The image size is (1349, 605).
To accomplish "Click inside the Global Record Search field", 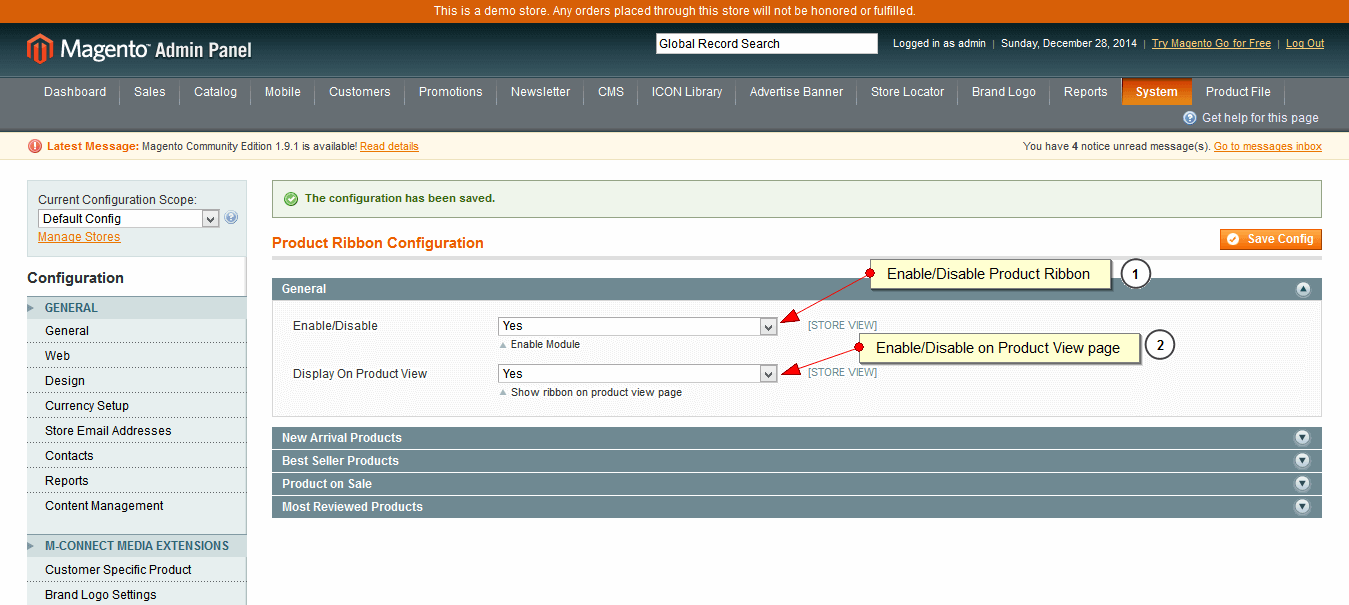I will (766, 44).
